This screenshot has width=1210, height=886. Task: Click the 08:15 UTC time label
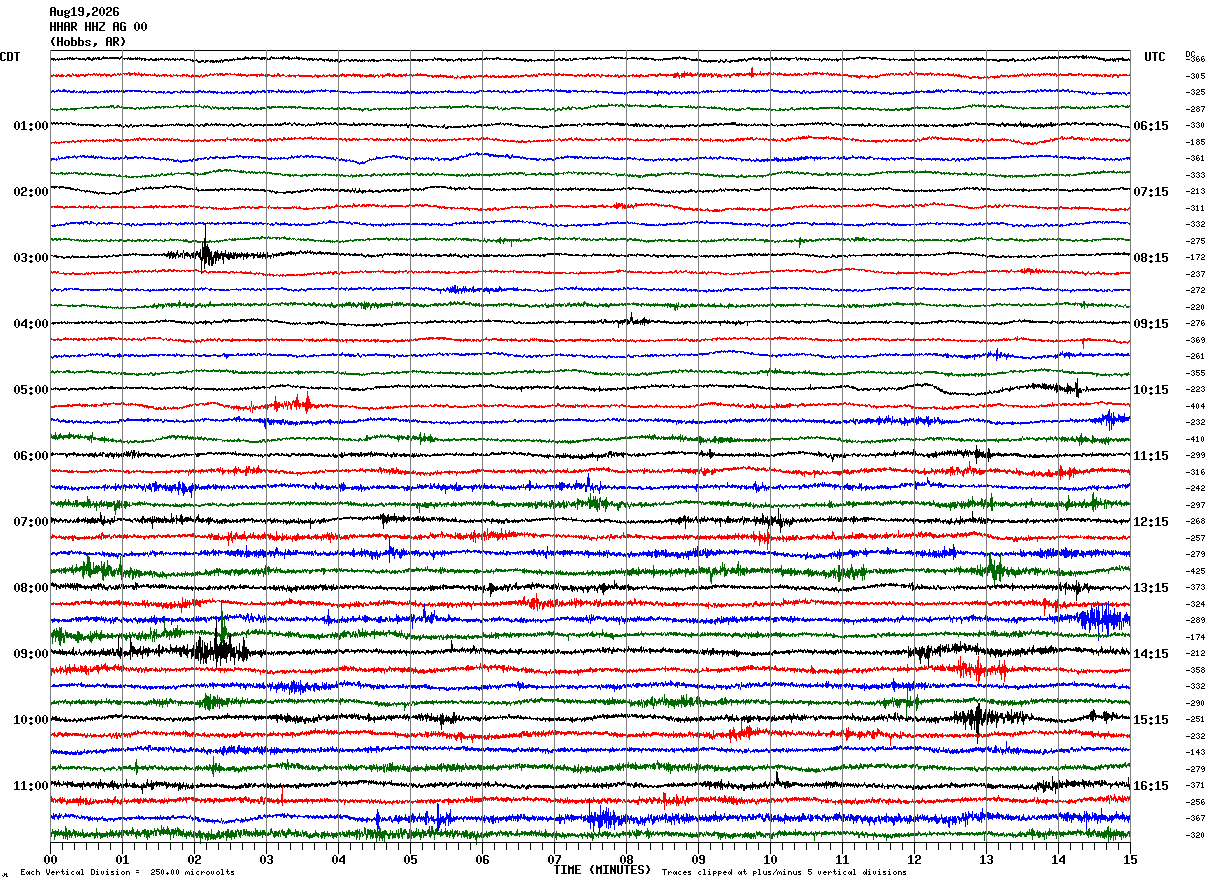(x=1151, y=258)
